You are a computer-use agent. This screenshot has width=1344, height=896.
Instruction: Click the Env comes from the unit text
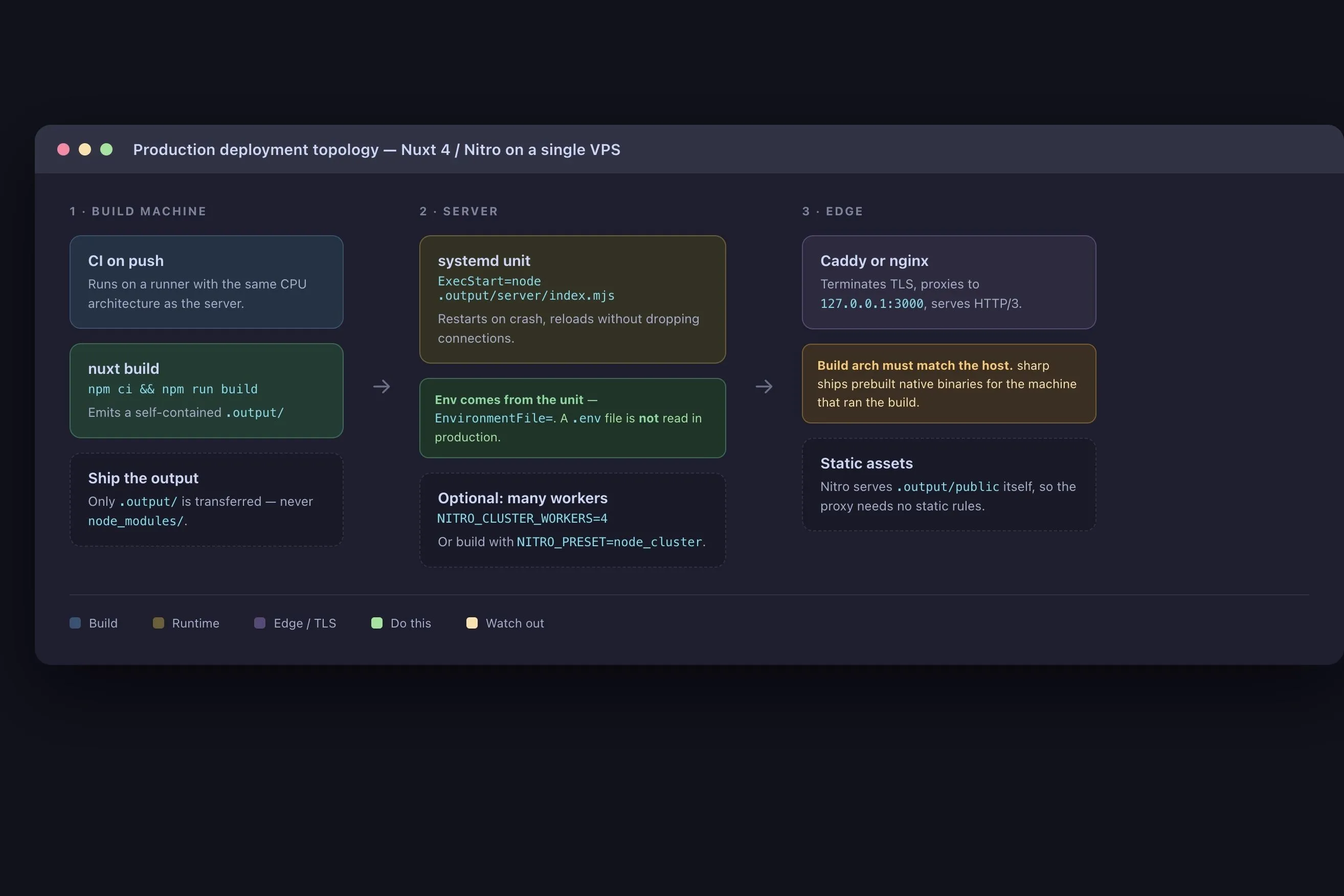point(508,399)
